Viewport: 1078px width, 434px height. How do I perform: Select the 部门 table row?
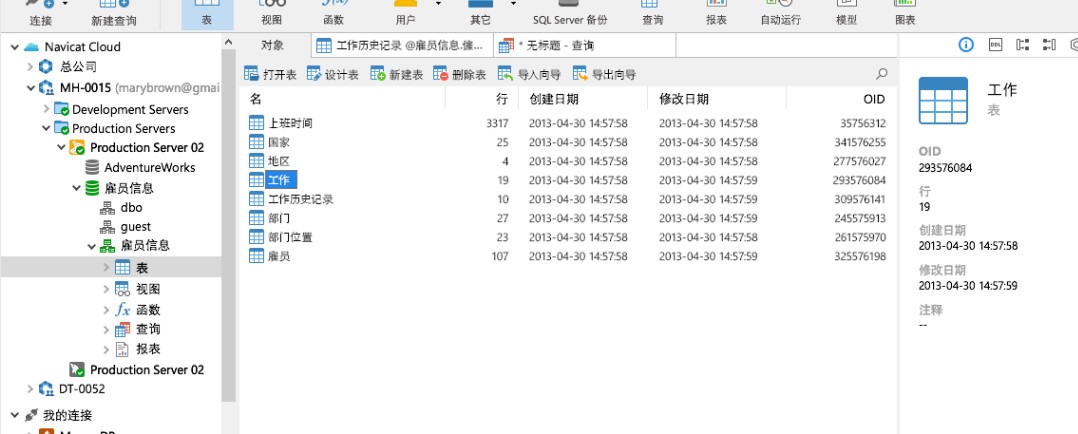coord(566,218)
